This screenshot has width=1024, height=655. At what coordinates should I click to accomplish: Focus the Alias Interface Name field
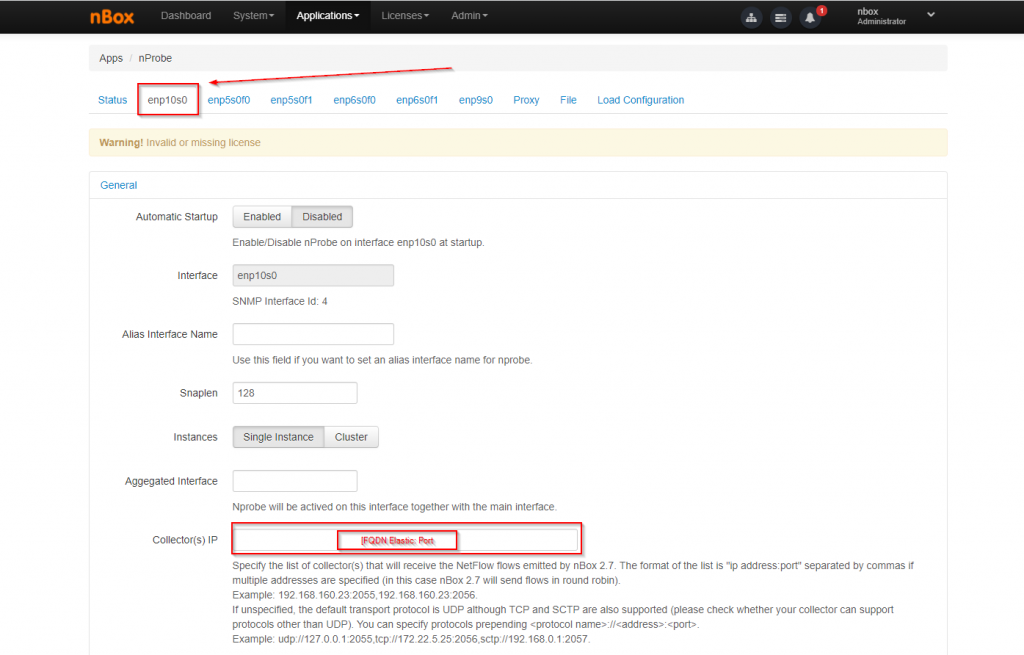(x=313, y=334)
